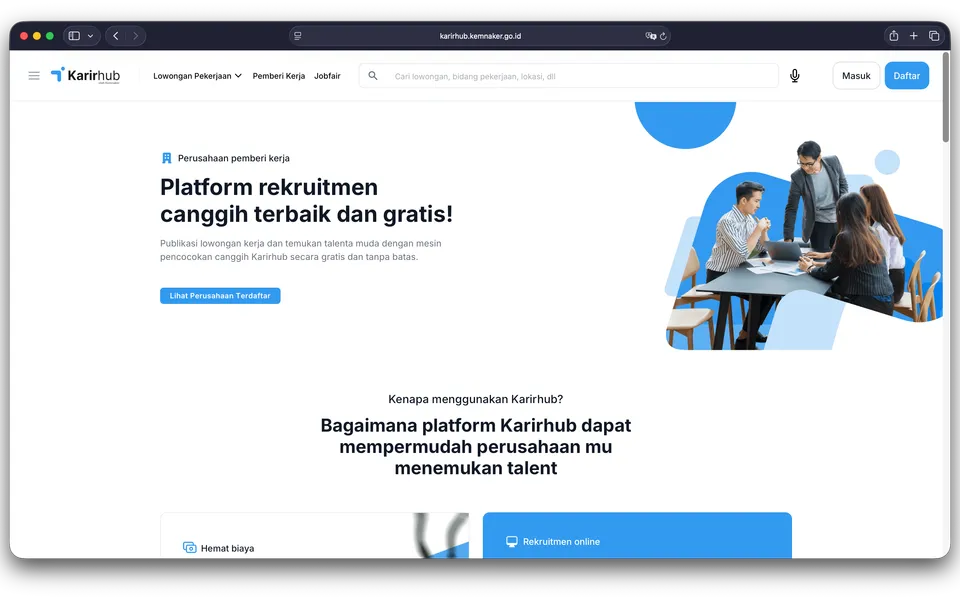Open the sidebar options chevron in Safari
The width and height of the screenshot is (960, 600).
(91, 36)
